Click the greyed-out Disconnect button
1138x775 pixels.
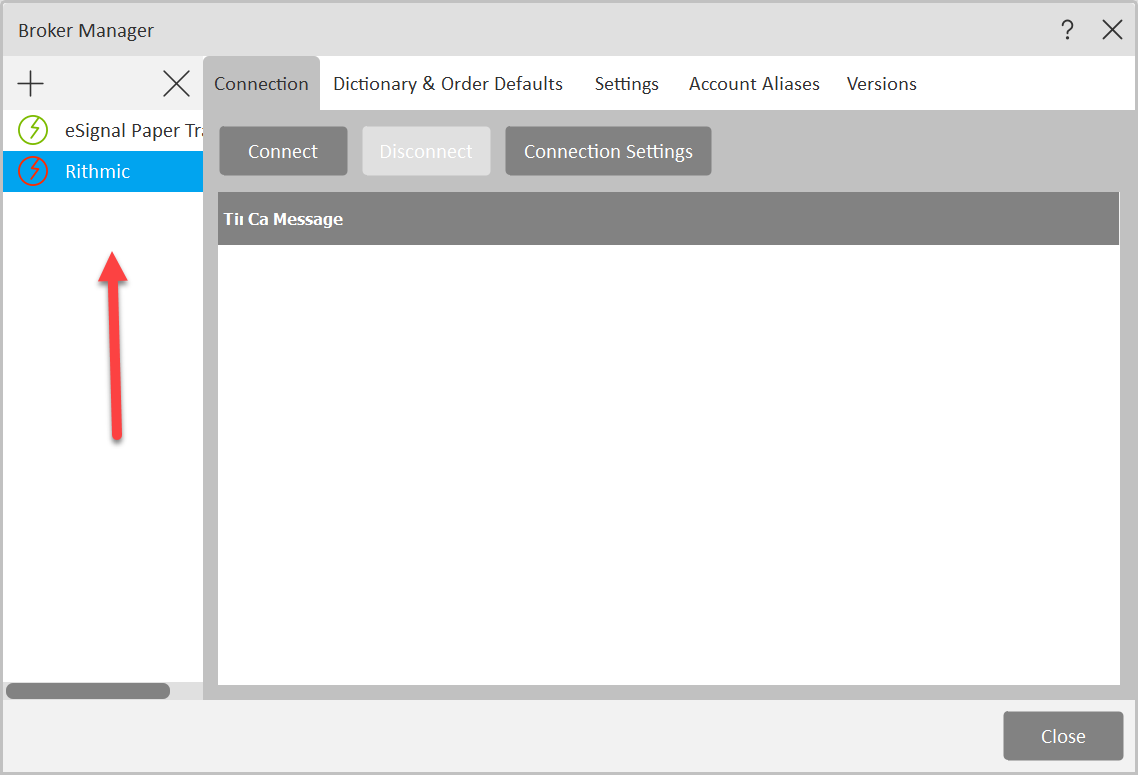pyautogui.click(x=426, y=151)
